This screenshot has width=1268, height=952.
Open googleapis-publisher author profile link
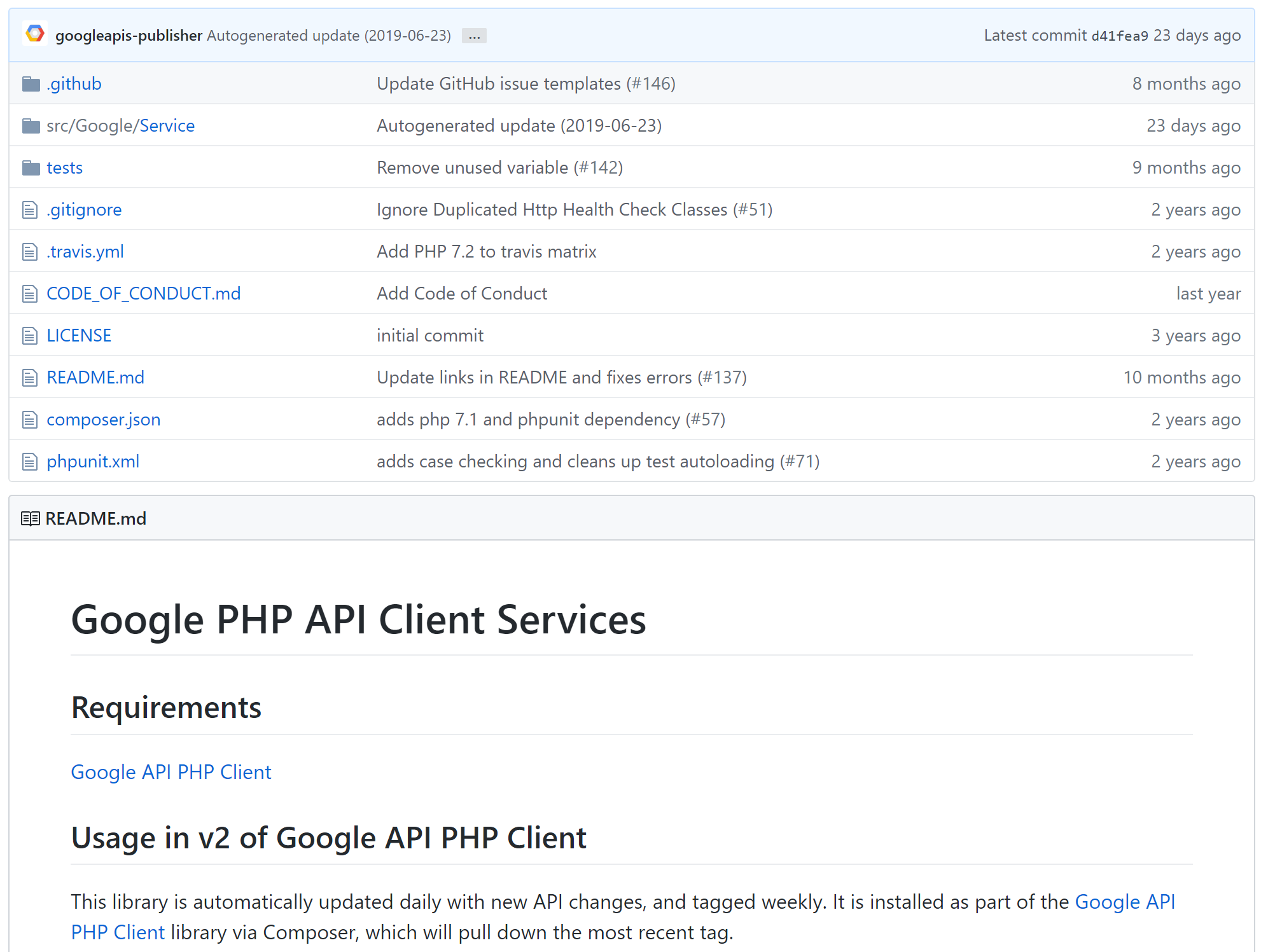coord(129,36)
